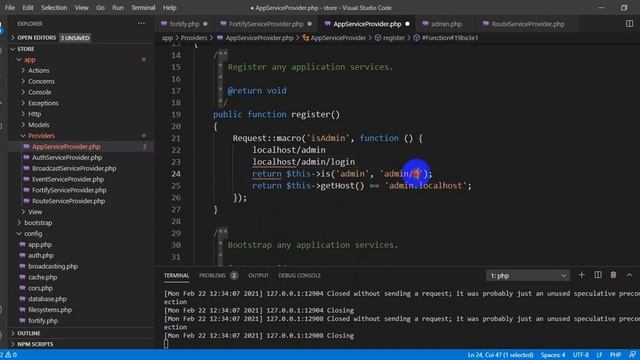Switch to the Problems panel tab
This screenshot has height=360, width=640.
(x=218, y=276)
